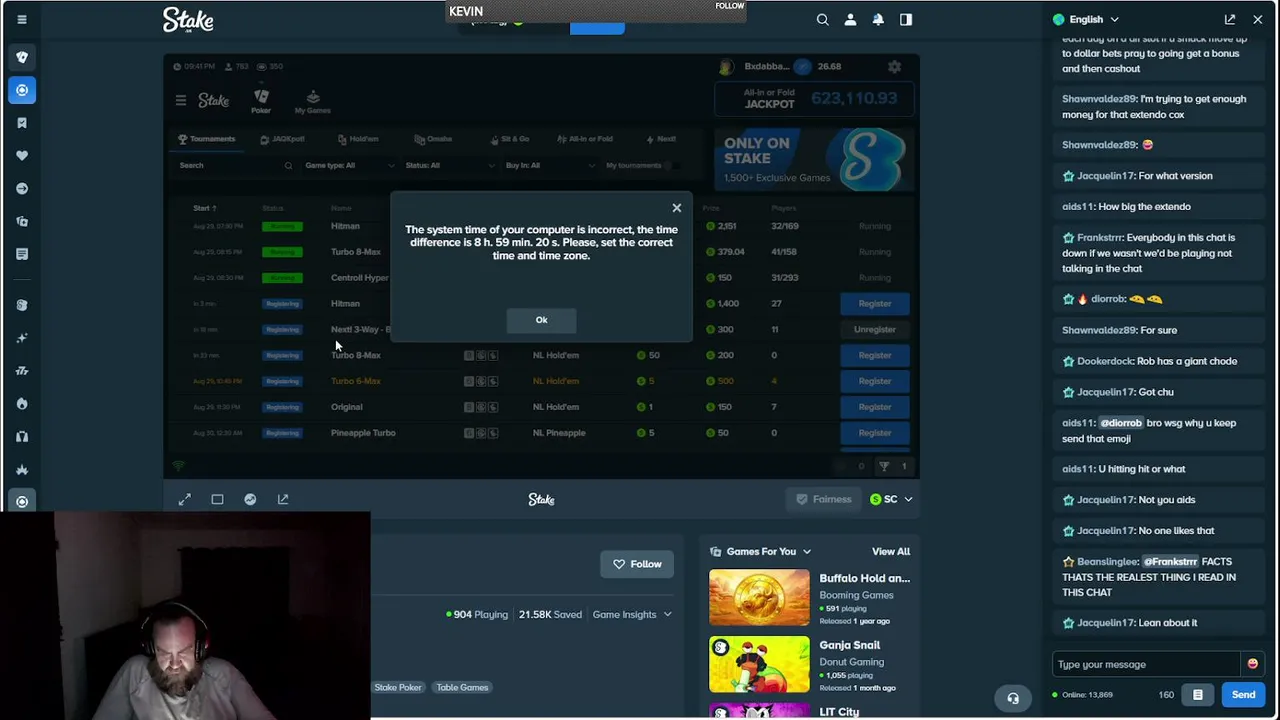This screenshot has height=720, width=1280.
Task: Open the slots 777 sidebar icon
Action: pos(22,371)
